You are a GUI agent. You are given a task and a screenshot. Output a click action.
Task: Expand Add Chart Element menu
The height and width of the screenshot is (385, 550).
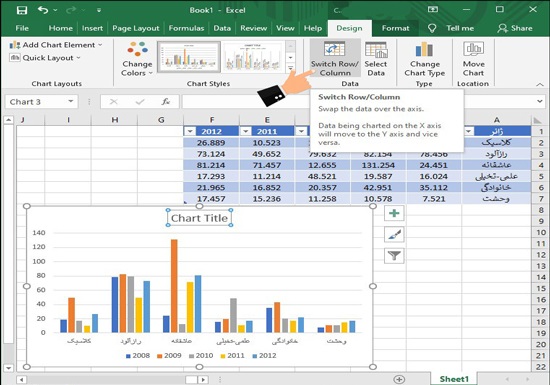(56, 45)
